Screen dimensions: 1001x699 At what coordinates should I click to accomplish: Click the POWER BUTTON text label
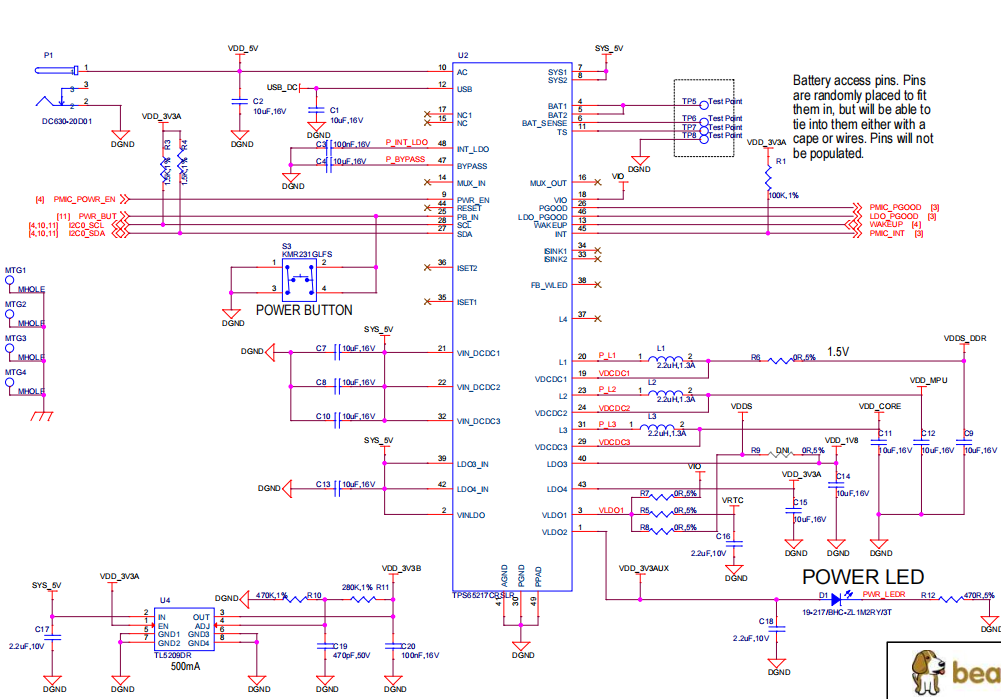[x=304, y=310]
